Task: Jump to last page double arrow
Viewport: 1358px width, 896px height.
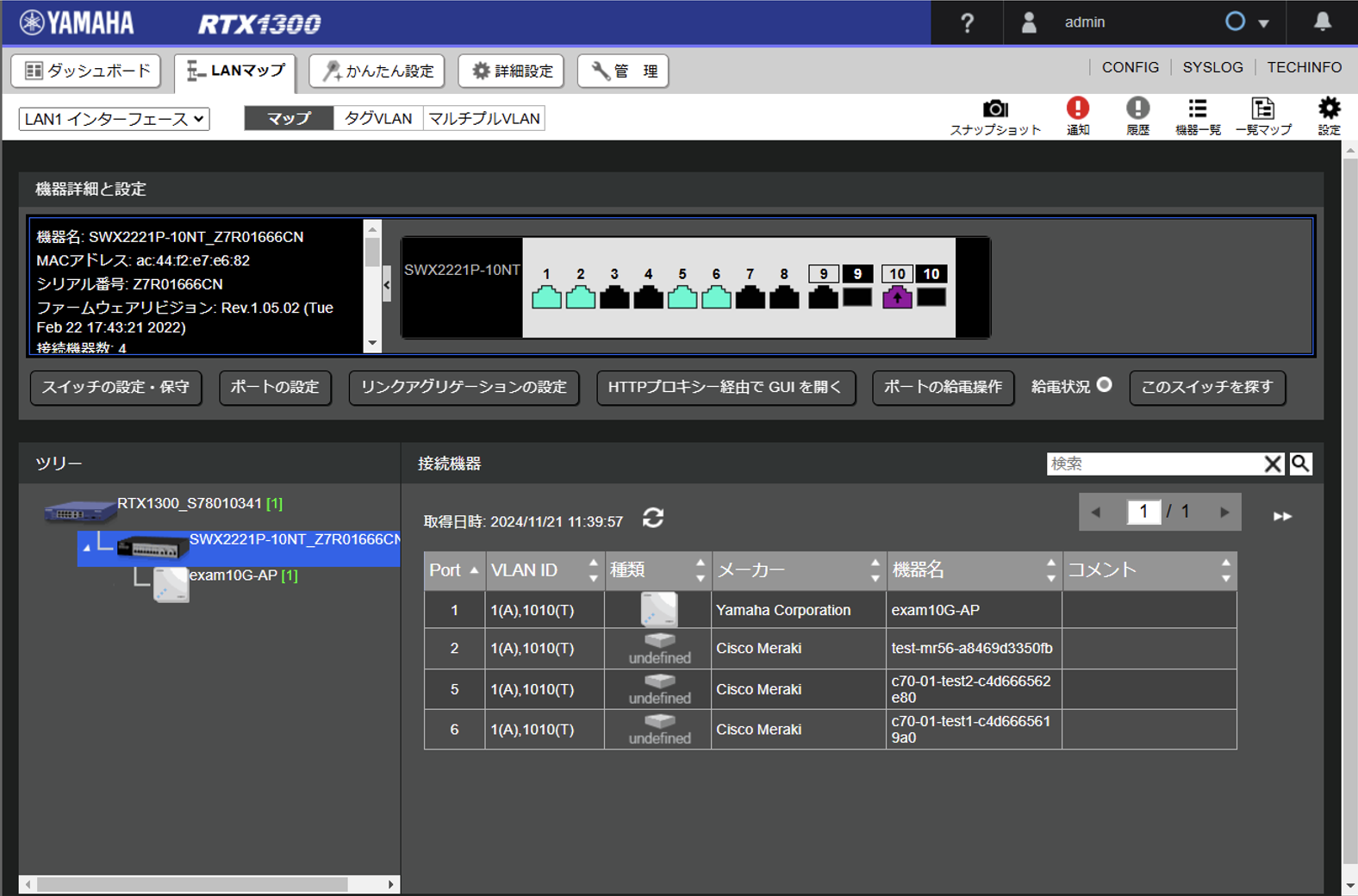Action: (x=1282, y=516)
